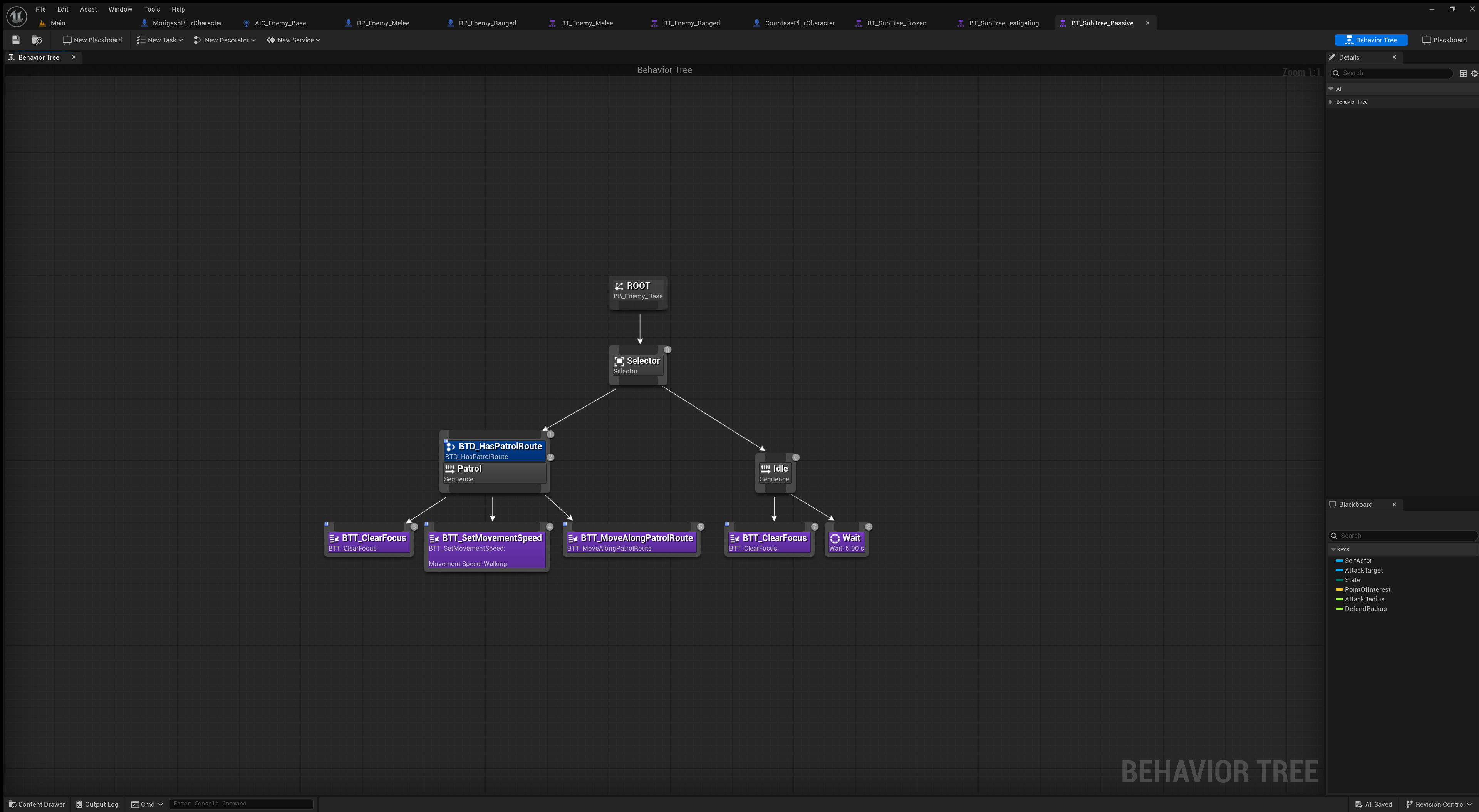This screenshot has height=812, width=1479.
Task: Open the New Decorator dropdown
Action: pyautogui.click(x=225, y=40)
